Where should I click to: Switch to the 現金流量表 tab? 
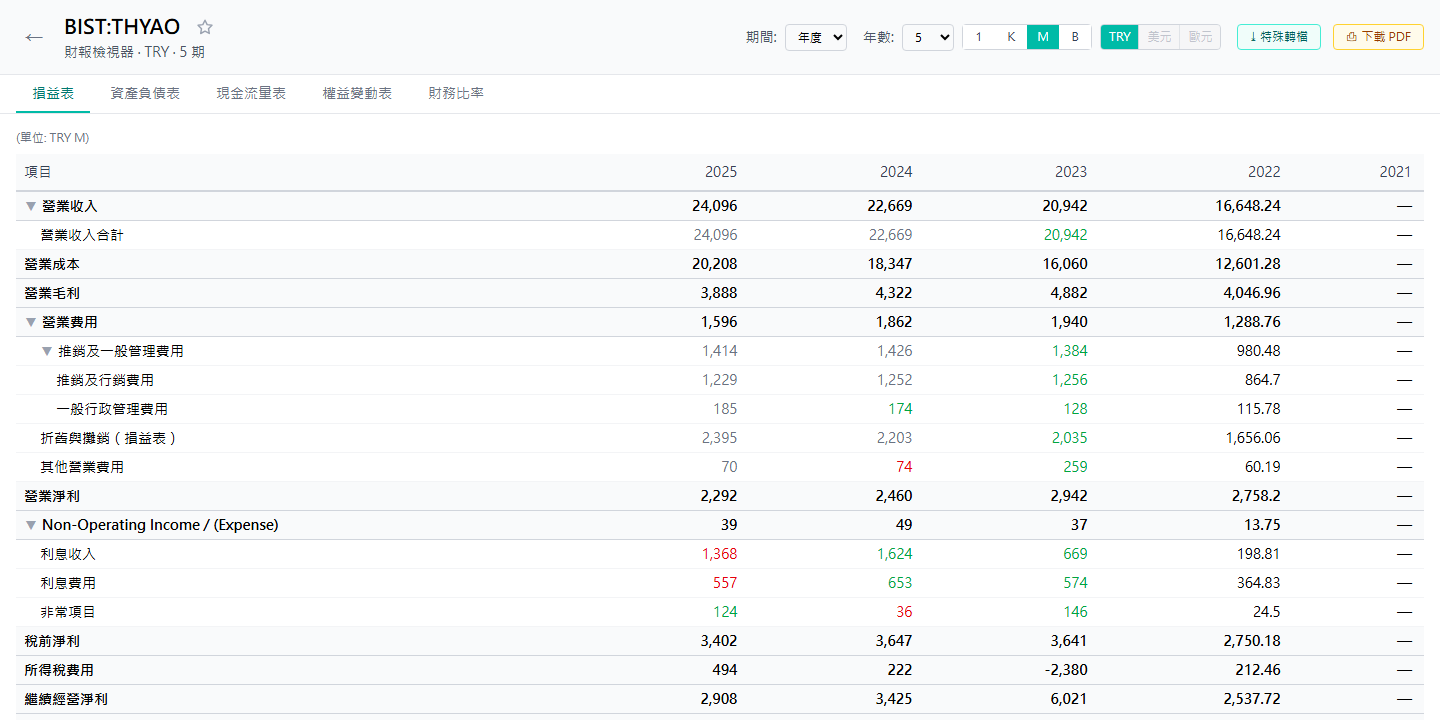tap(251, 93)
